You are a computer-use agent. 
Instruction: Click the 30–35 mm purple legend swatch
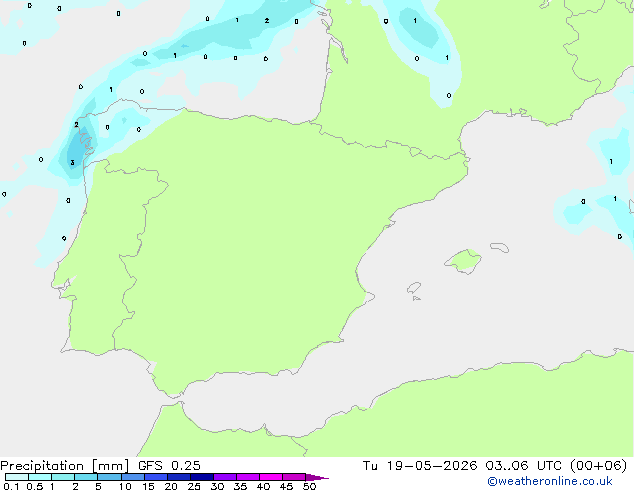[225, 477]
